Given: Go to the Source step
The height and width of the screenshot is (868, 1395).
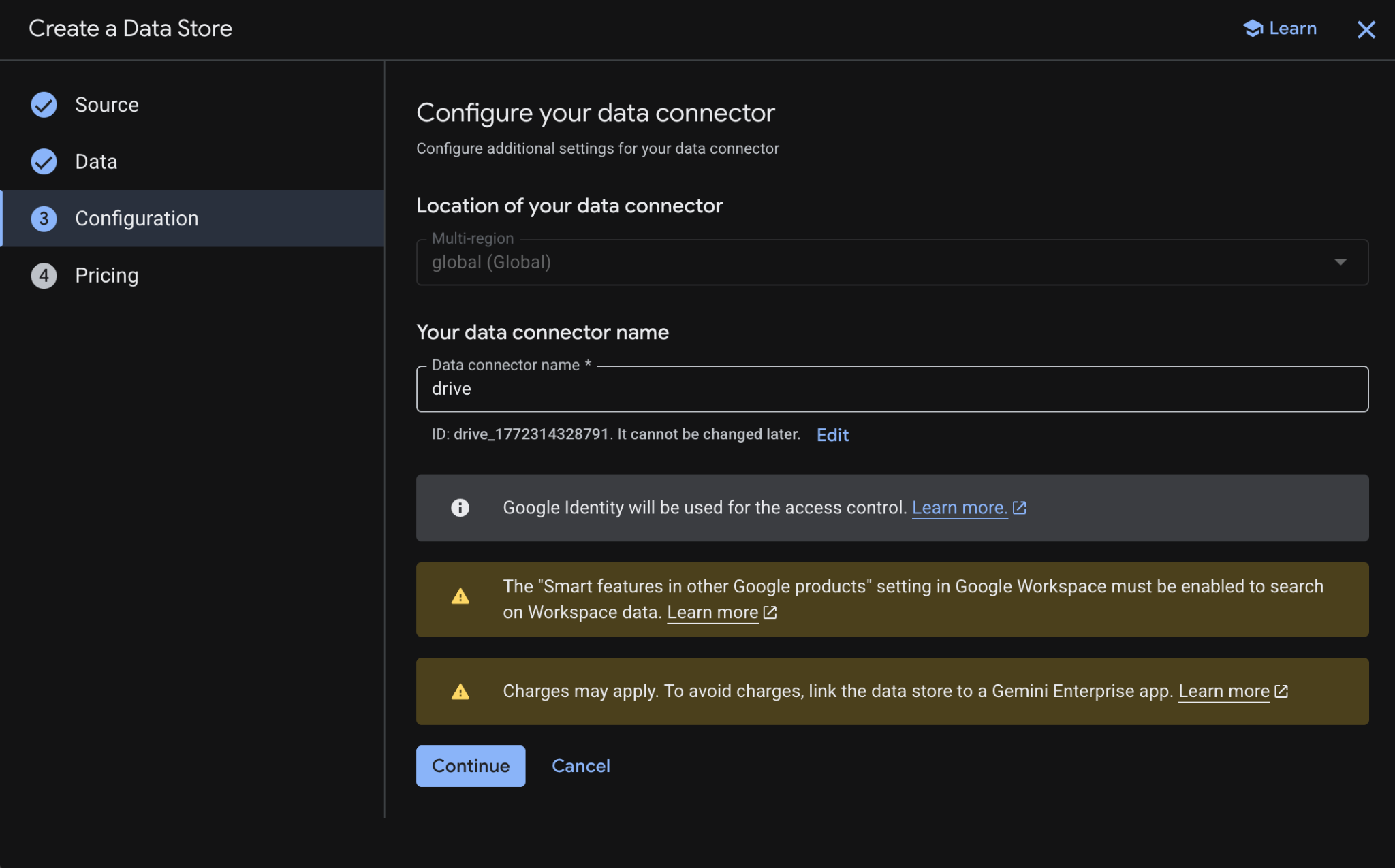Looking at the screenshot, I should pos(107,105).
